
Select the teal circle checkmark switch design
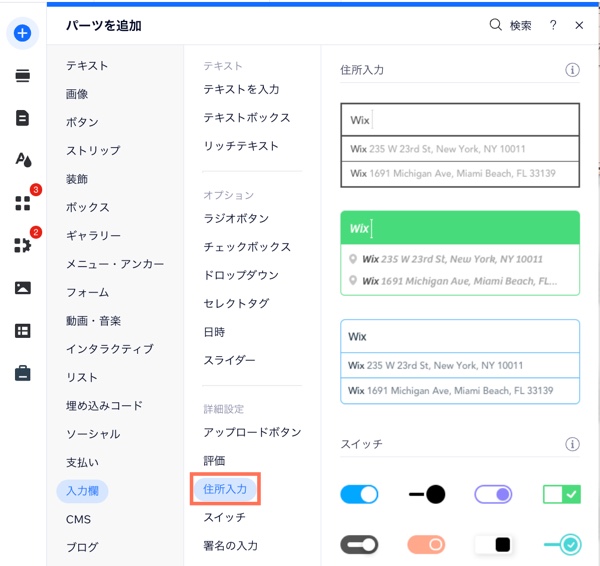pyautogui.click(x=562, y=545)
